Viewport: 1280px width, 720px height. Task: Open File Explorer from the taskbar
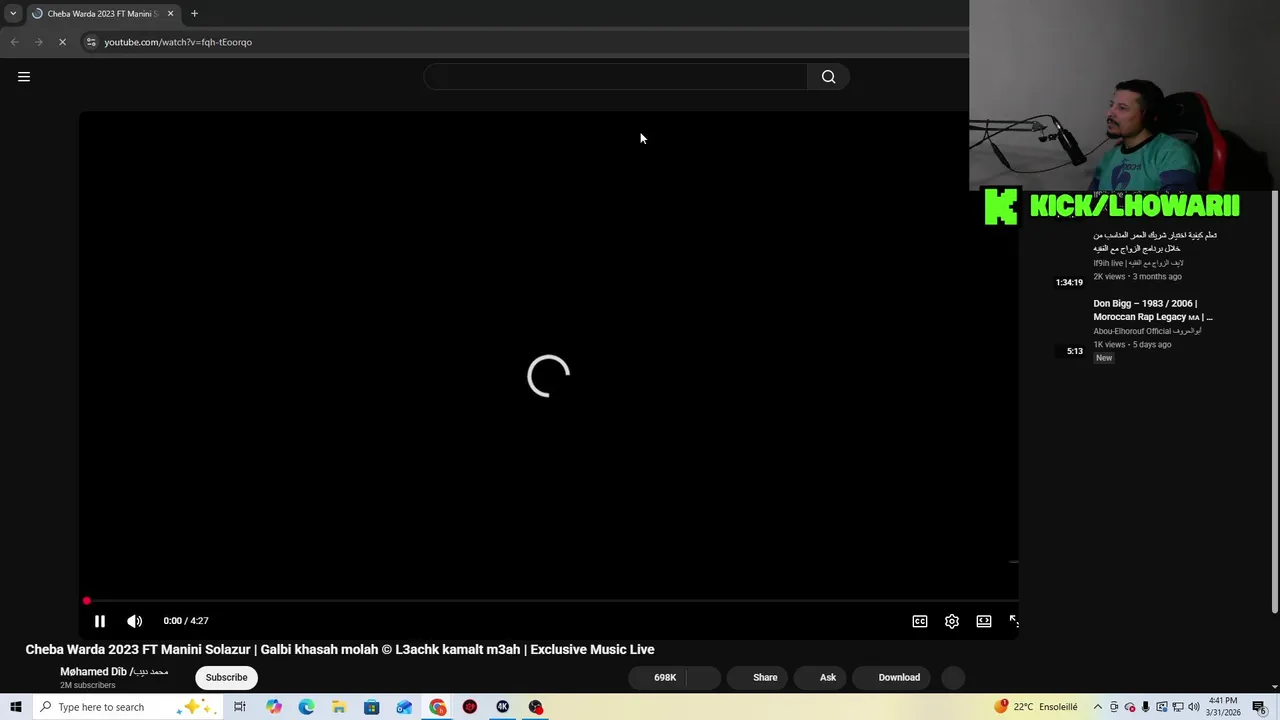(x=339, y=707)
